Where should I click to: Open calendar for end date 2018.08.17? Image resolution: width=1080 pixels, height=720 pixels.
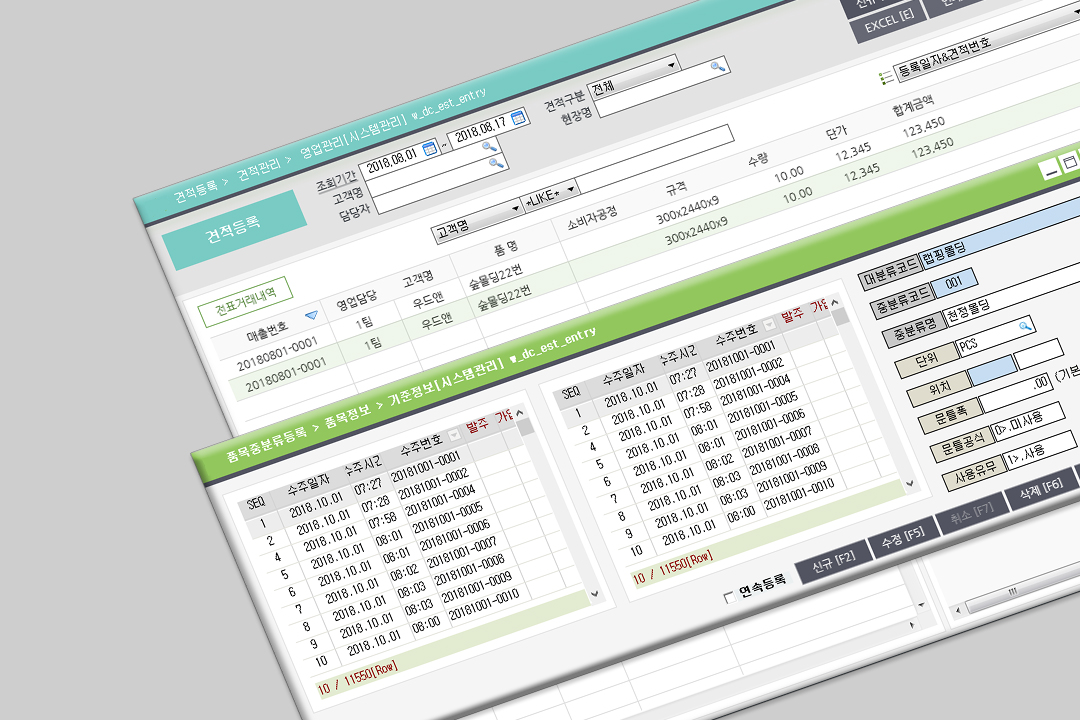(x=519, y=117)
